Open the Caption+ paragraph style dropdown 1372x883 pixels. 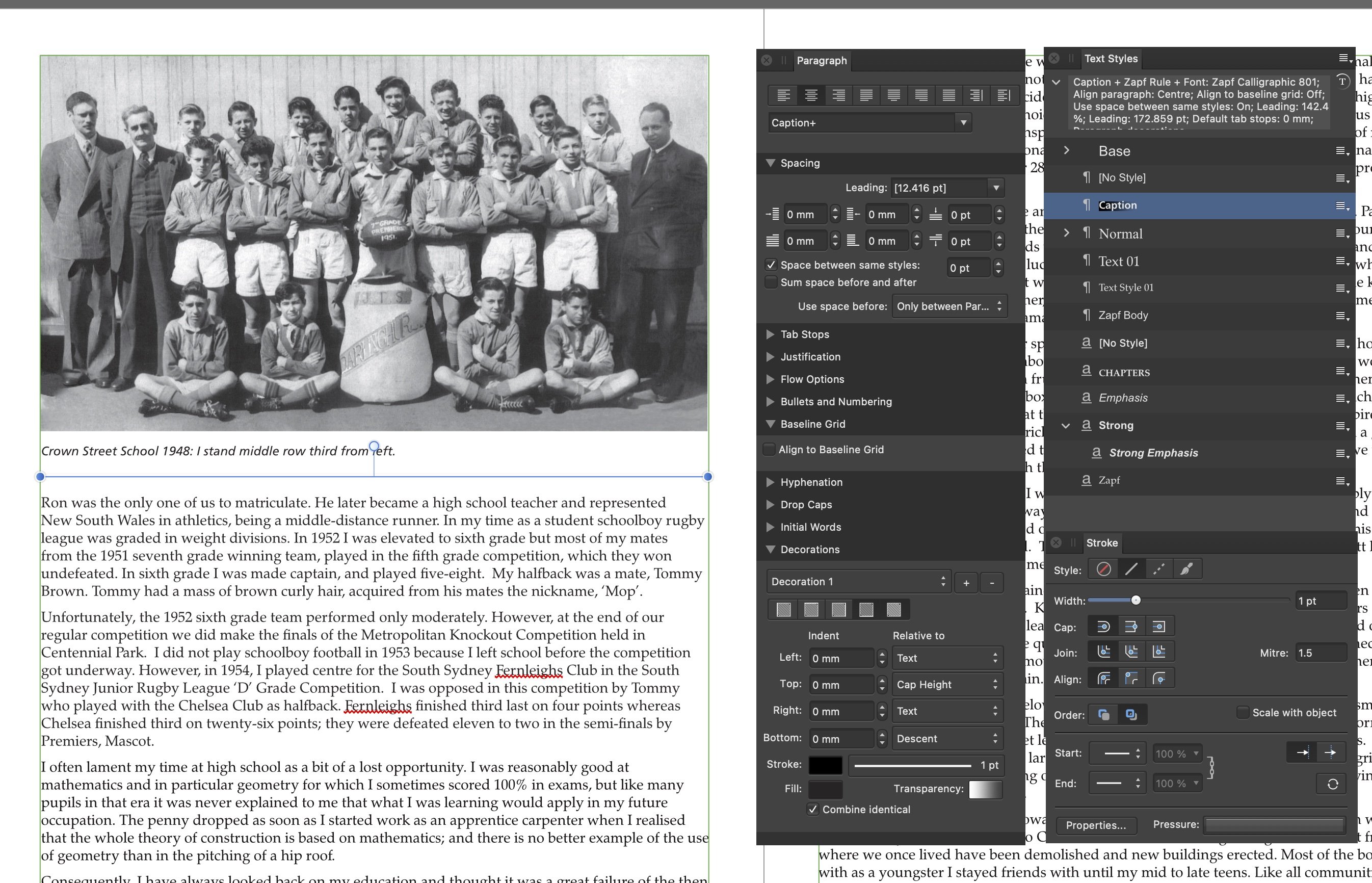point(963,123)
